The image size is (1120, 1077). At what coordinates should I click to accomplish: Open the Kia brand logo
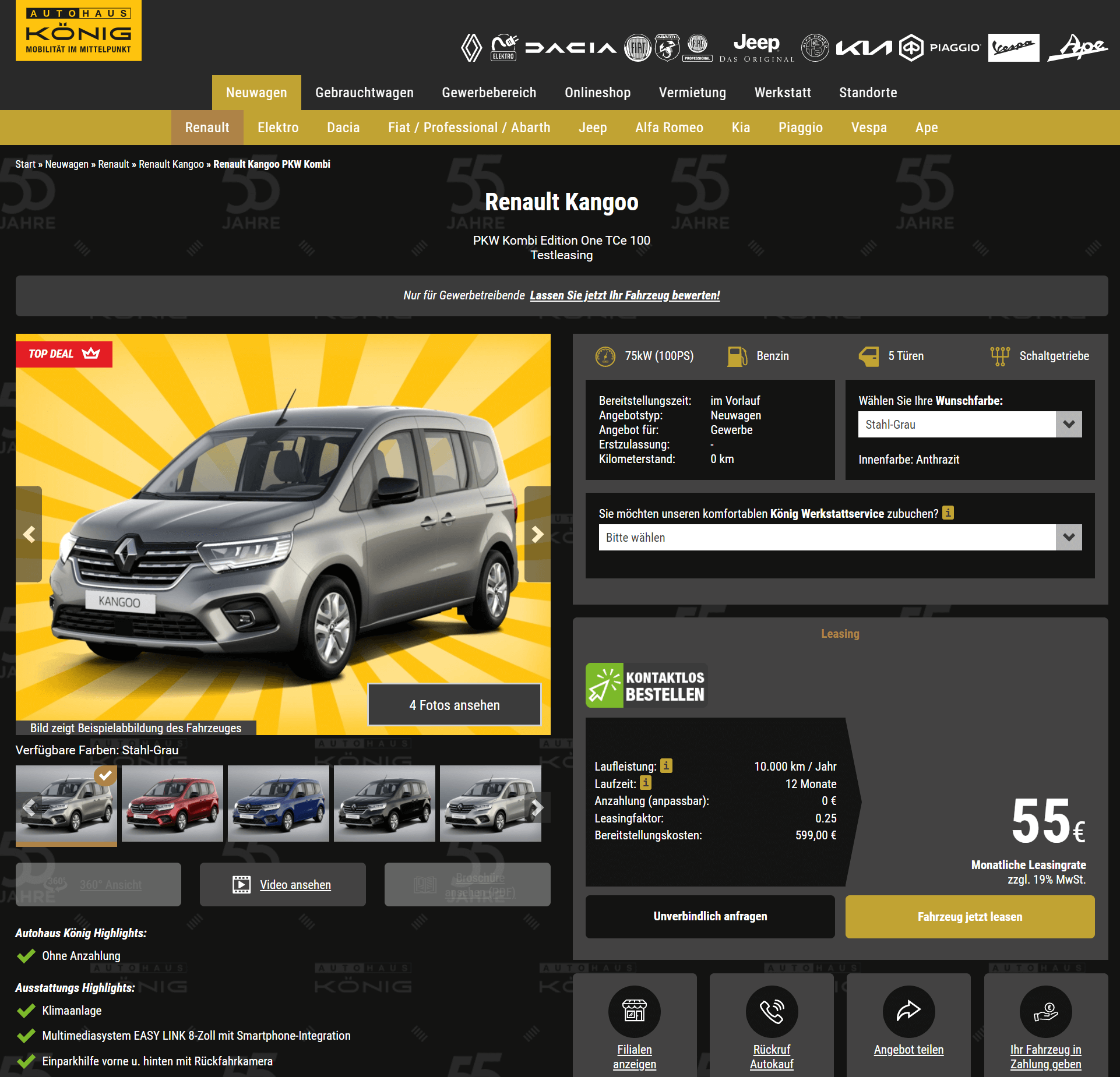coord(864,48)
